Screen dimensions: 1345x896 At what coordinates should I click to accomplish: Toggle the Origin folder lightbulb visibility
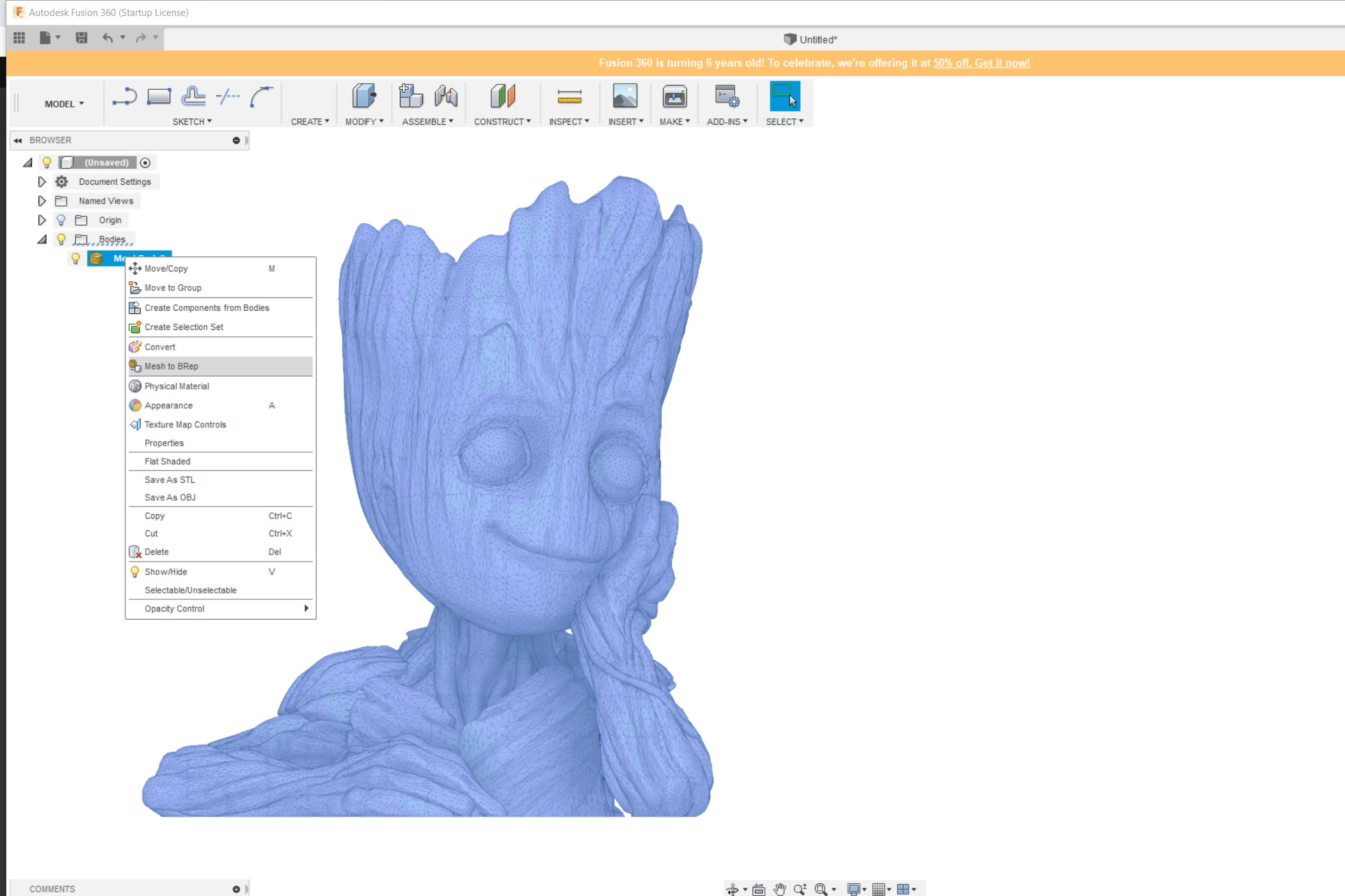click(x=61, y=220)
